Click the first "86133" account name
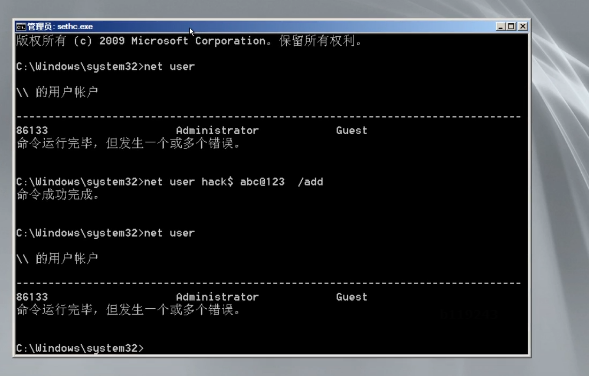 coord(32,131)
